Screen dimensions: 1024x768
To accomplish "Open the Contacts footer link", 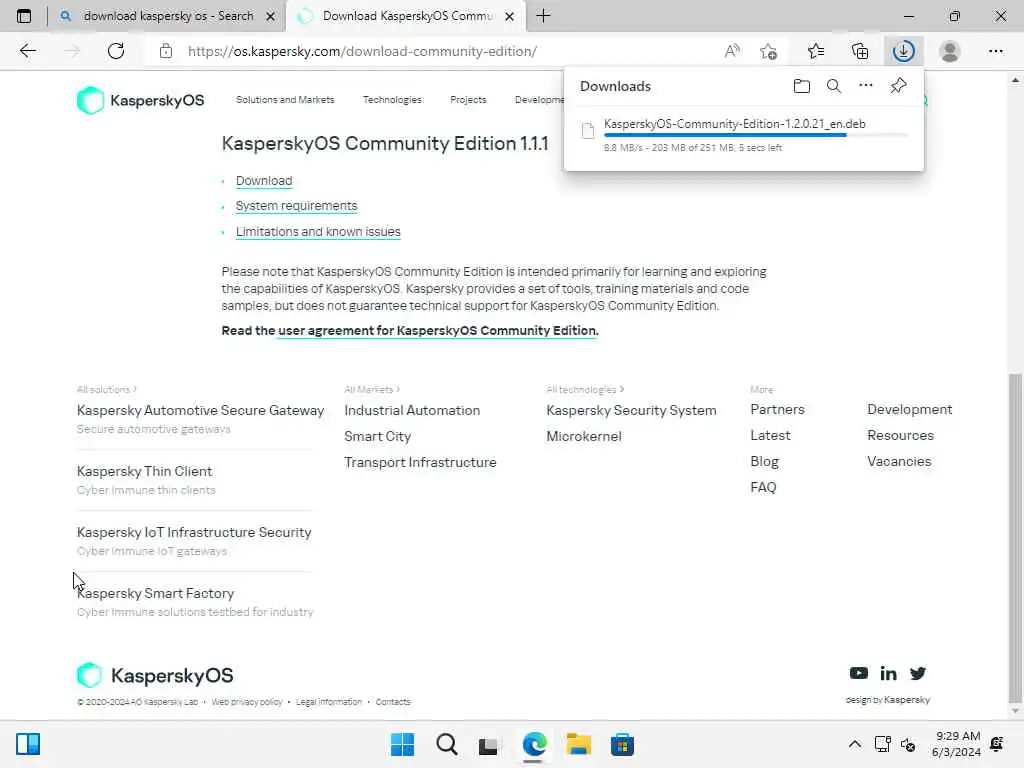I will click(392, 702).
